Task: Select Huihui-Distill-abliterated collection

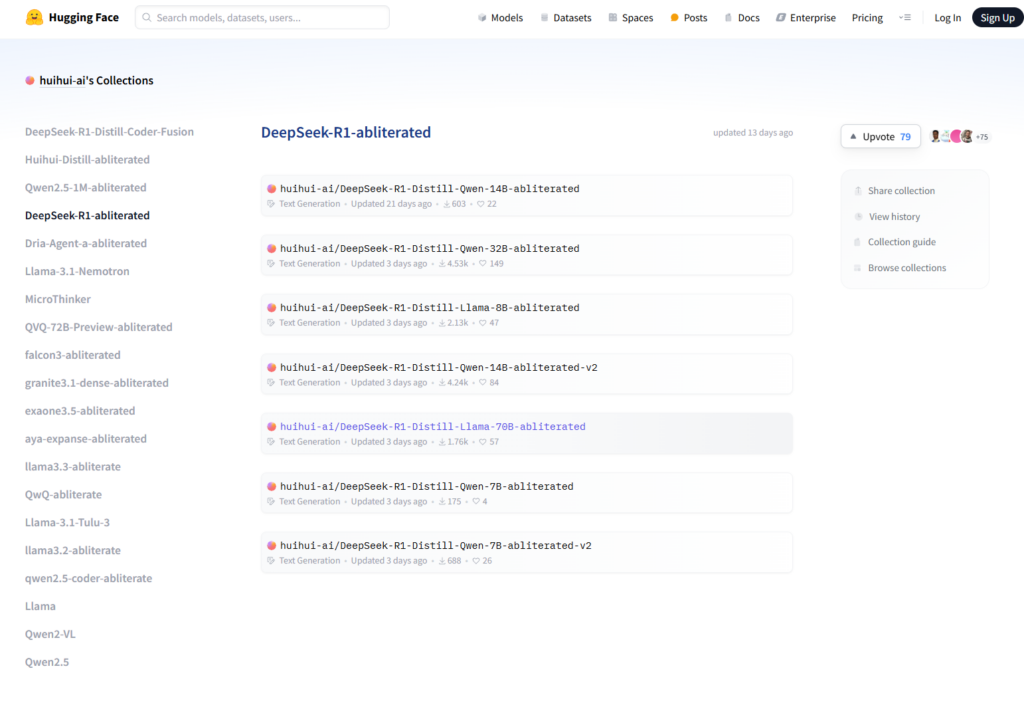Action: pyautogui.click(x=88, y=160)
